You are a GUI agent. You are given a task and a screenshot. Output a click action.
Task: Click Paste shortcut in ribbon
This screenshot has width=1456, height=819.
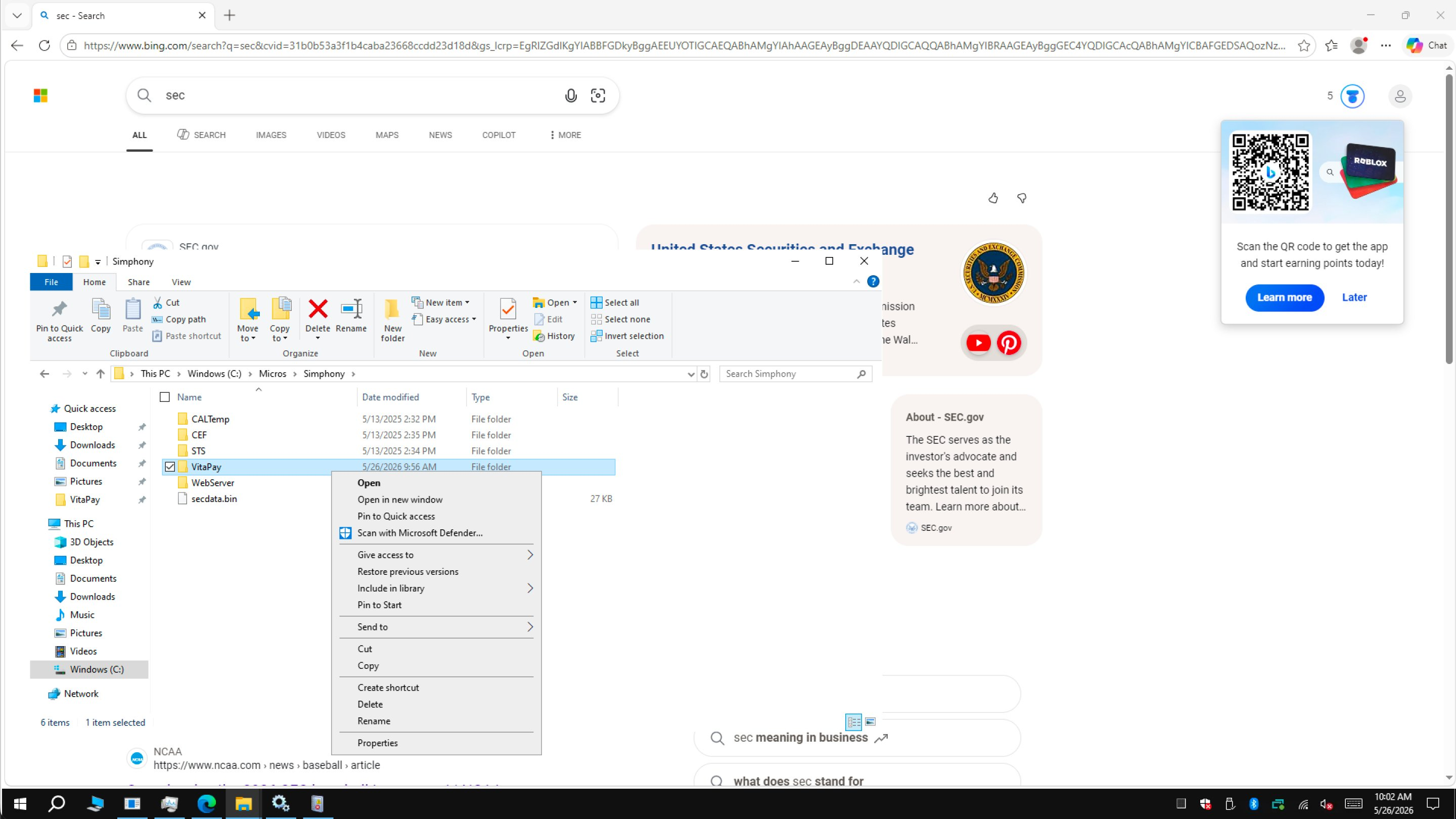[187, 336]
